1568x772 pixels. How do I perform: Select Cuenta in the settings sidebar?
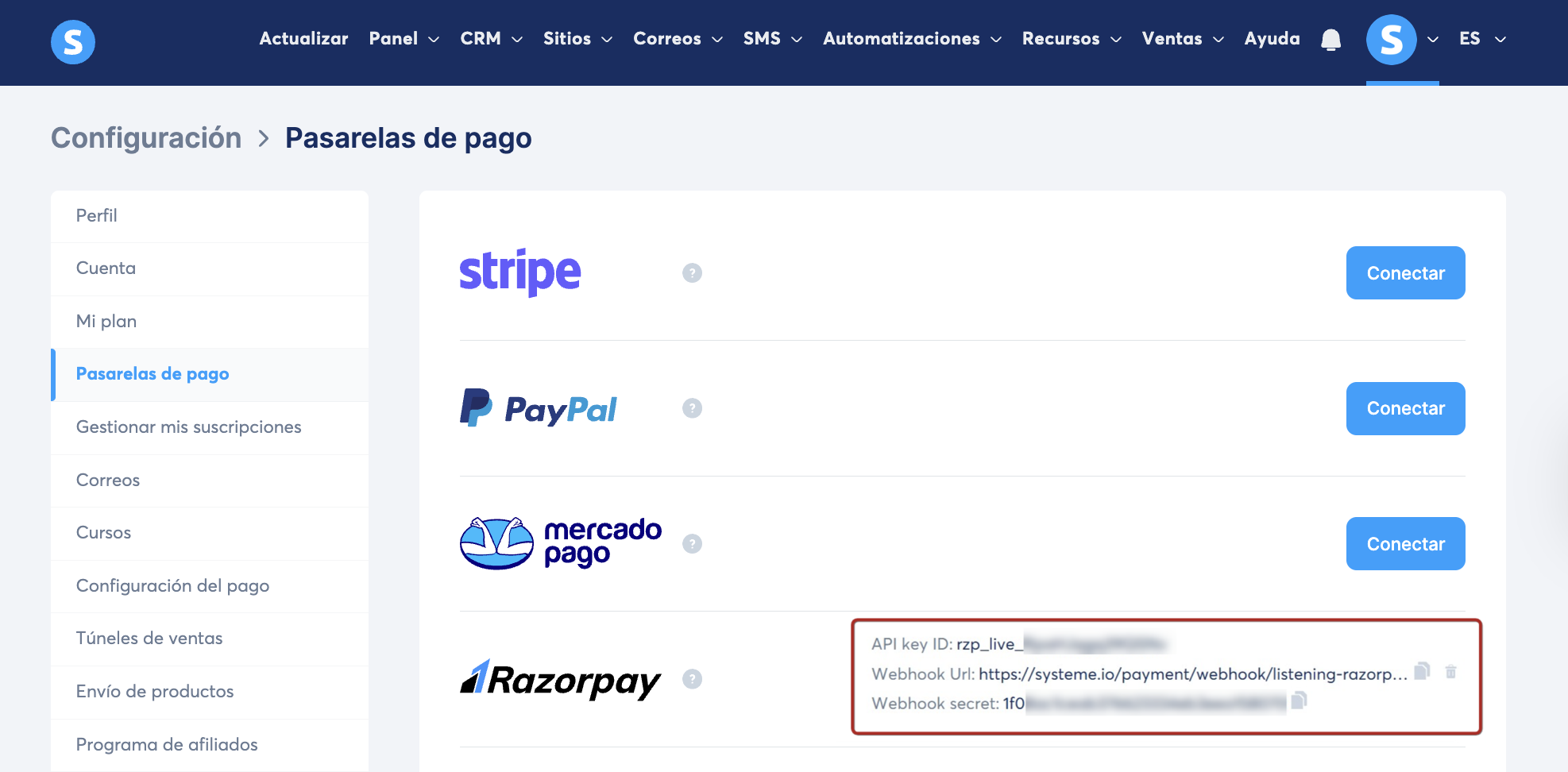[x=210, y=268]
